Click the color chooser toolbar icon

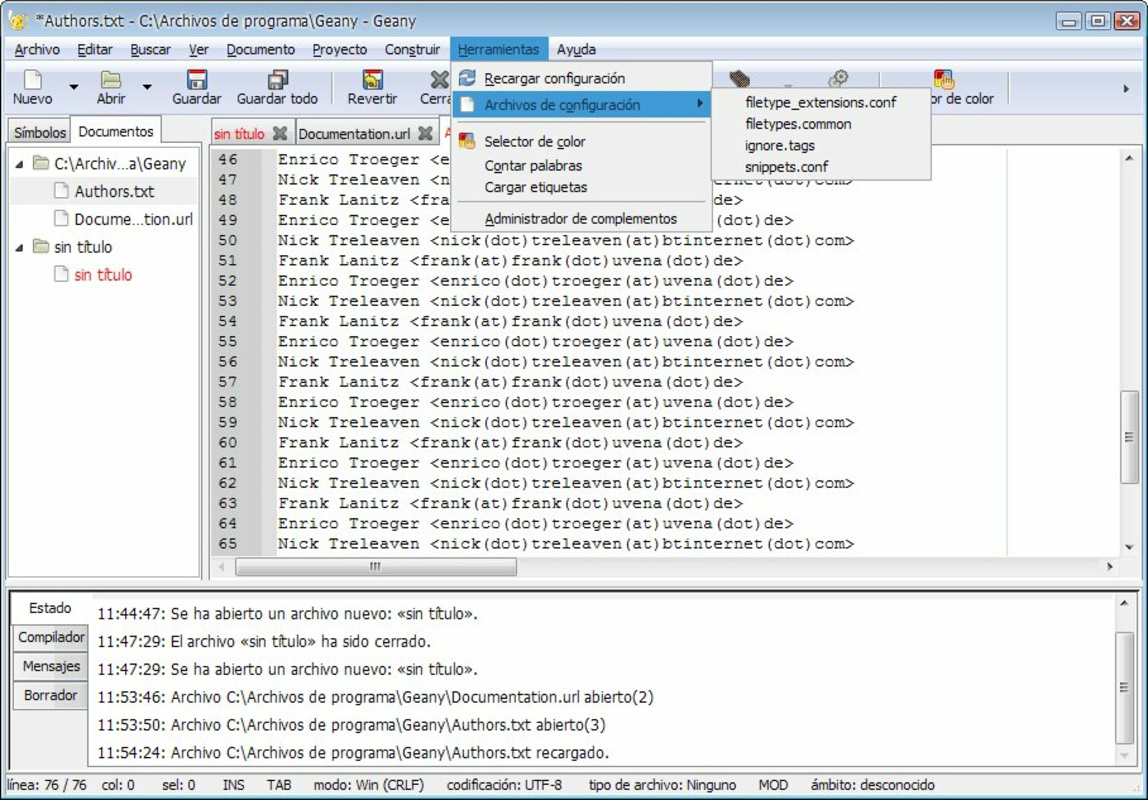[943, 78]
